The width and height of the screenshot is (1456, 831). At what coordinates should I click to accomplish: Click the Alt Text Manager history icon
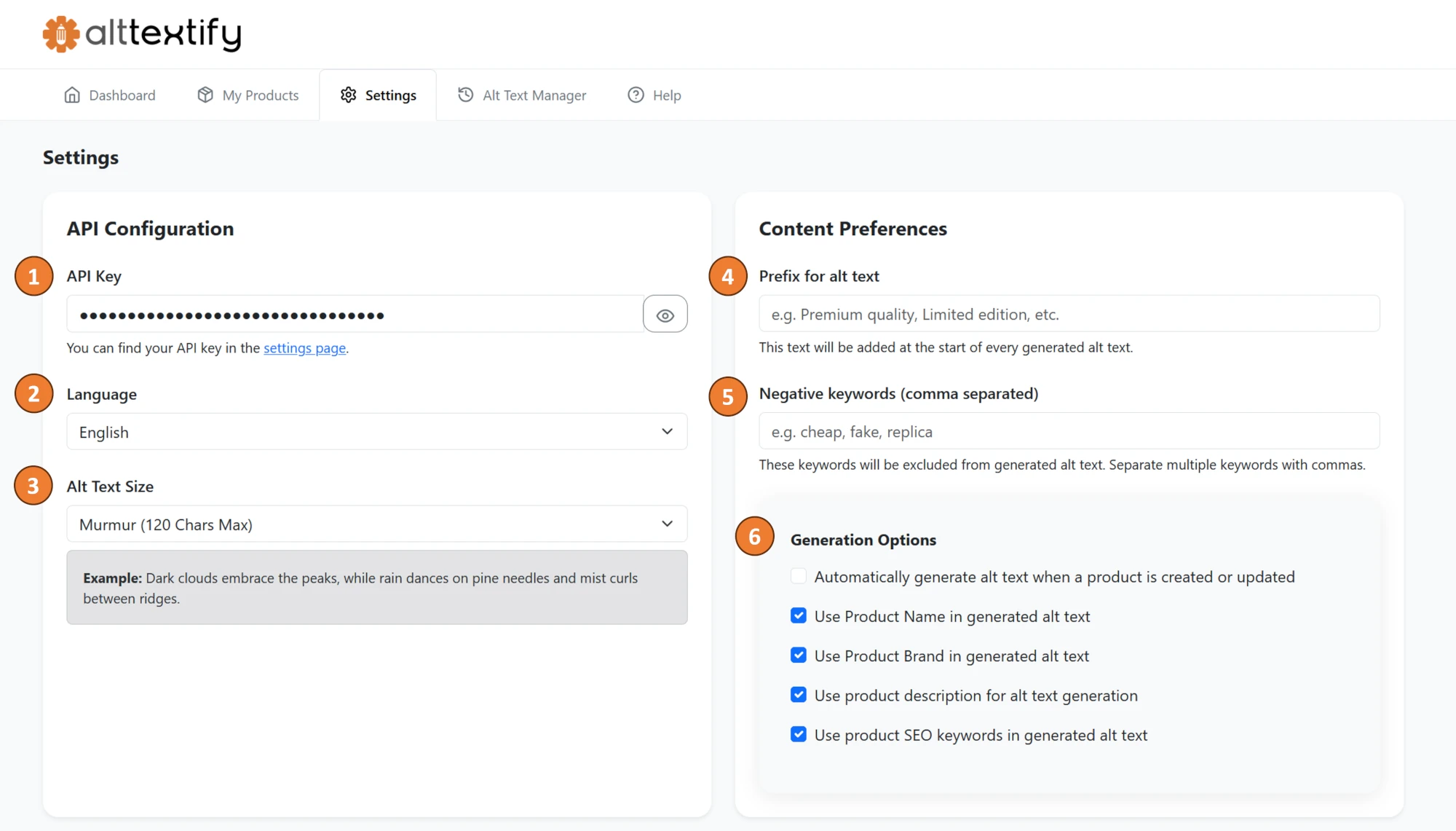pyautogui.click(x=465, y=95)
